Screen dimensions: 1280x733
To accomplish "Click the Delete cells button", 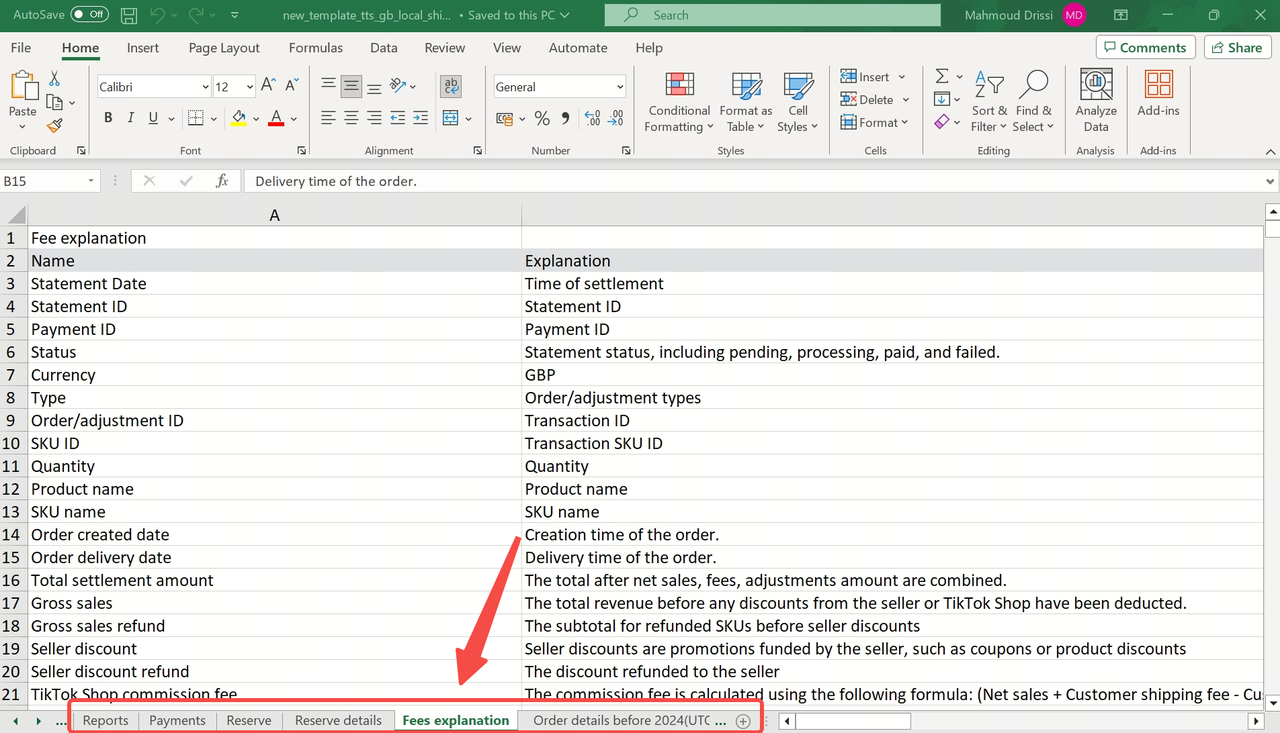I will (875, 100).
